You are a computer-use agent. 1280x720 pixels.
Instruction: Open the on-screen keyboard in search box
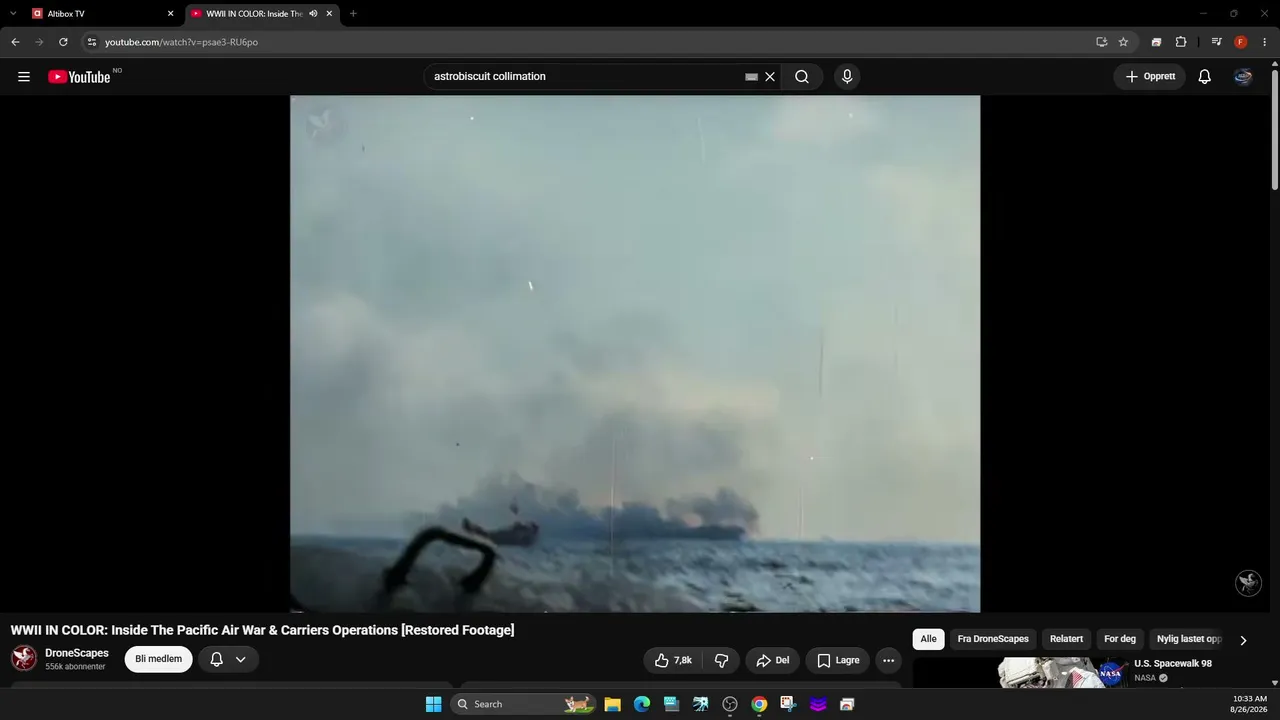point(751,77)
